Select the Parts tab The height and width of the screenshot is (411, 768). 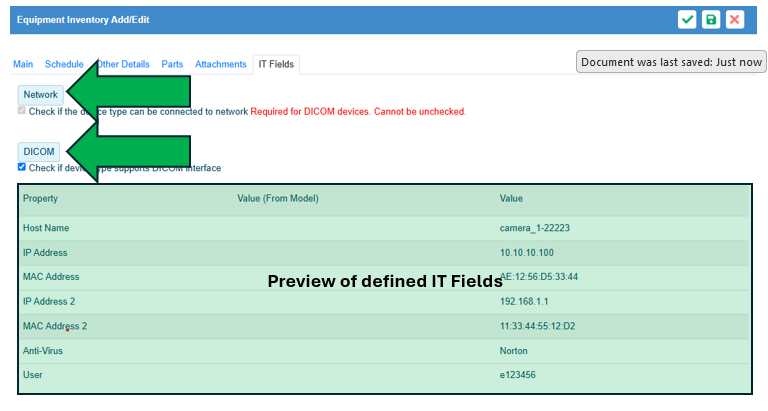click(172, 64)
